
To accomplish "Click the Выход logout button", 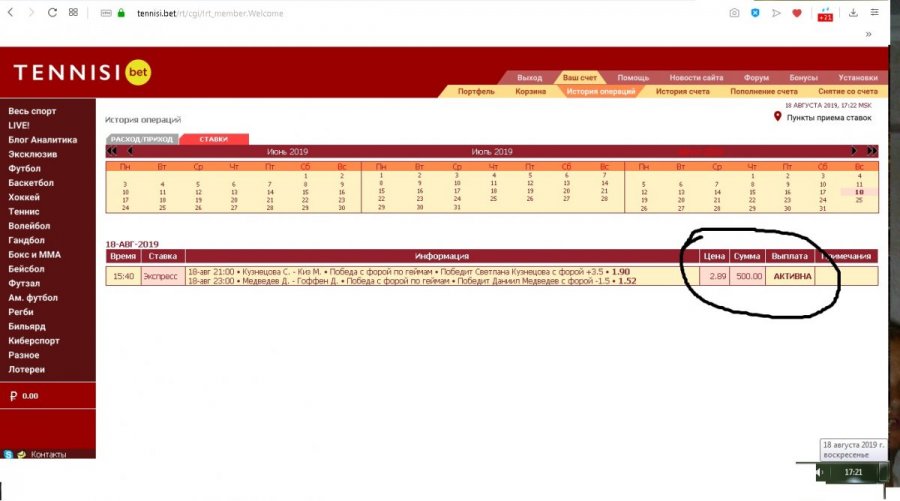I will point(529,78).
